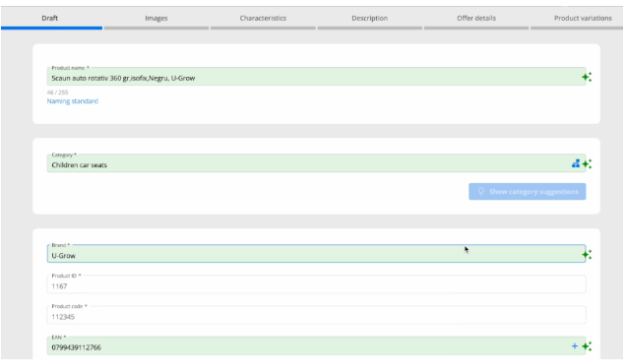
Task: Open the Category field with Children car seats
Action: click(x=316, y=163)
